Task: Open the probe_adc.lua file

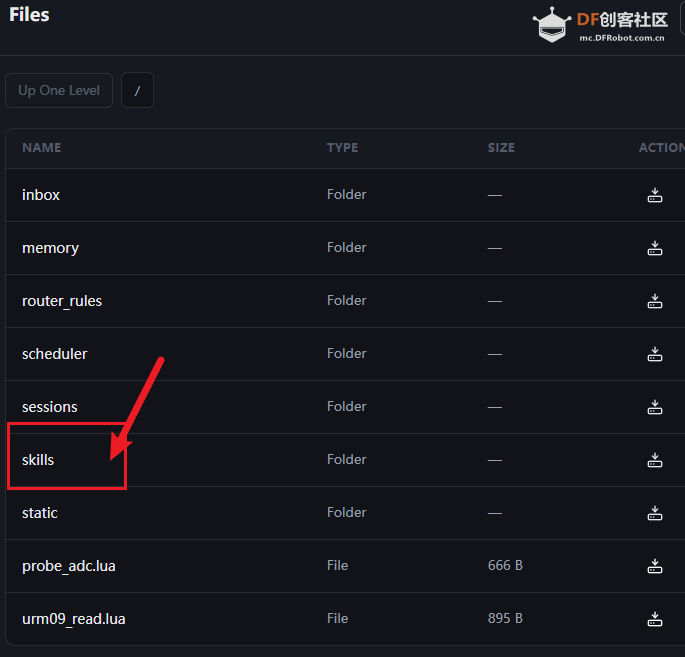Action: click(x=69, y=566)
